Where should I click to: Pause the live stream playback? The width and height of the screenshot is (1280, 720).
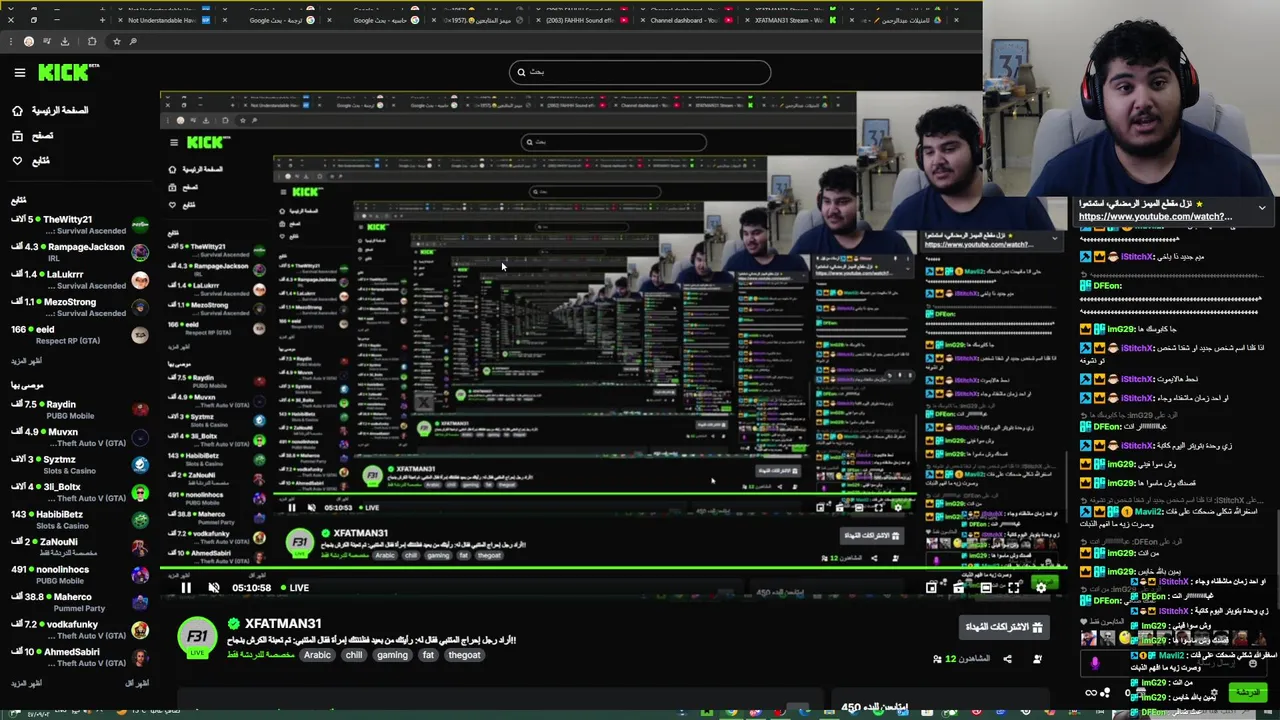pos(186,588)
